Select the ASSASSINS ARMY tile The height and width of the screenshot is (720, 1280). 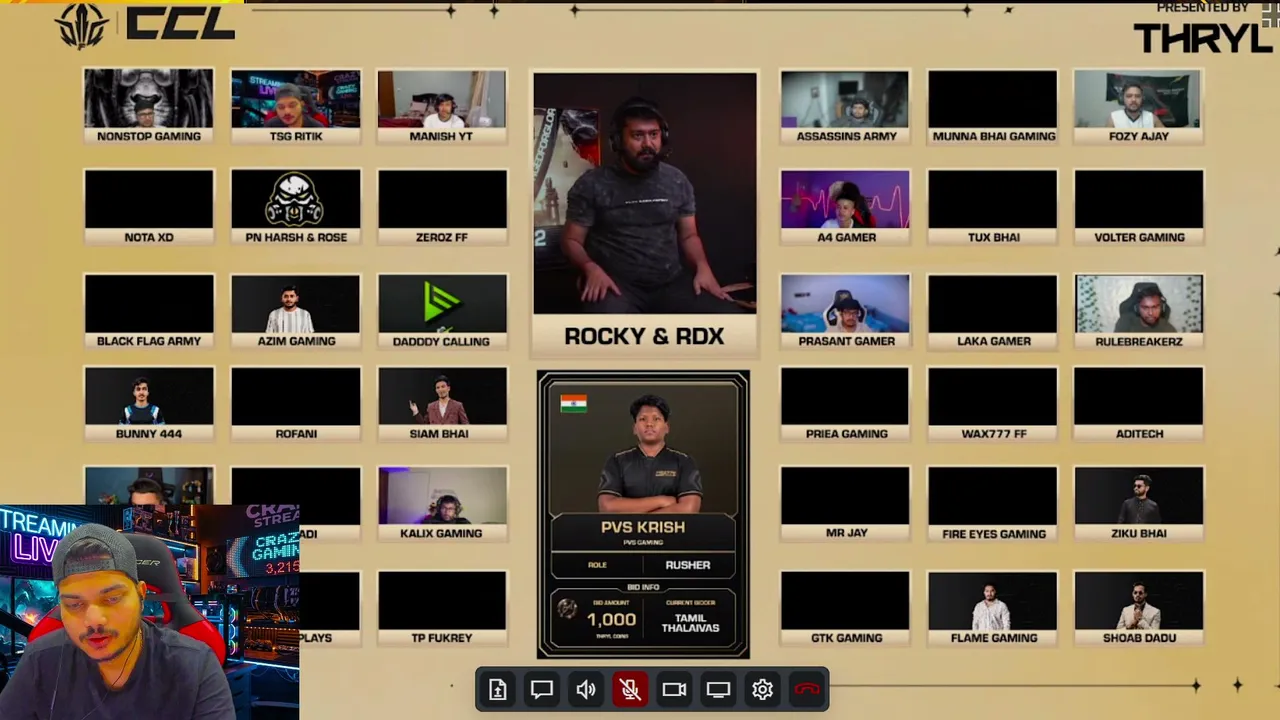846,106
